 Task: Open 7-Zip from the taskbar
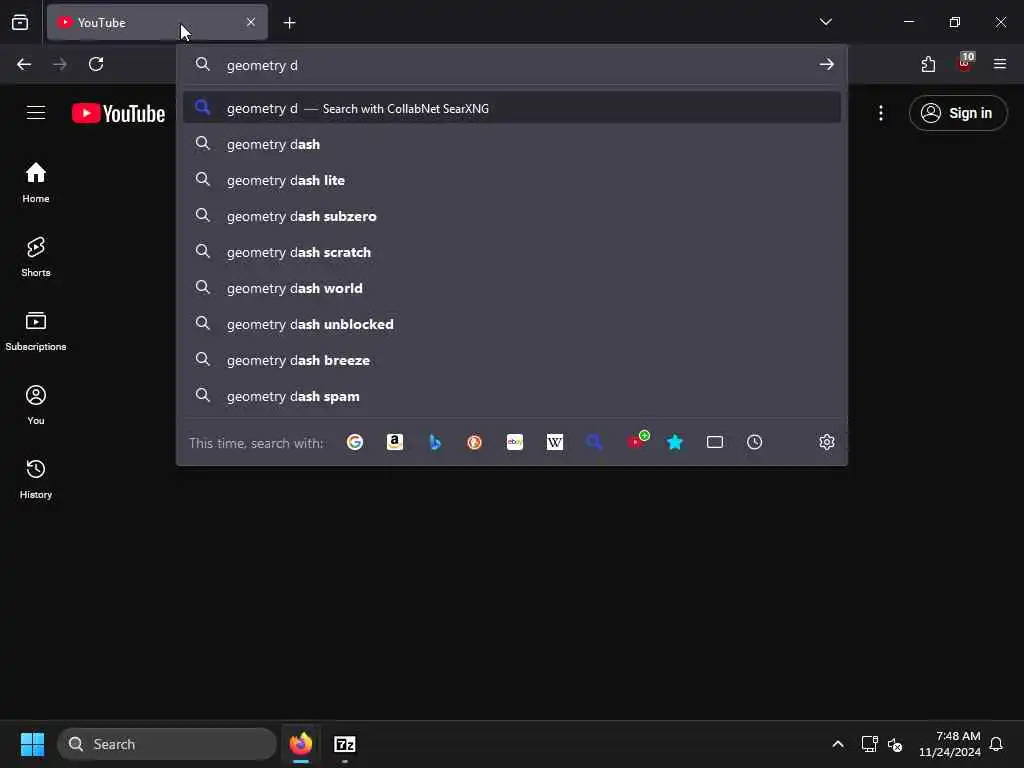coord(345,744)
